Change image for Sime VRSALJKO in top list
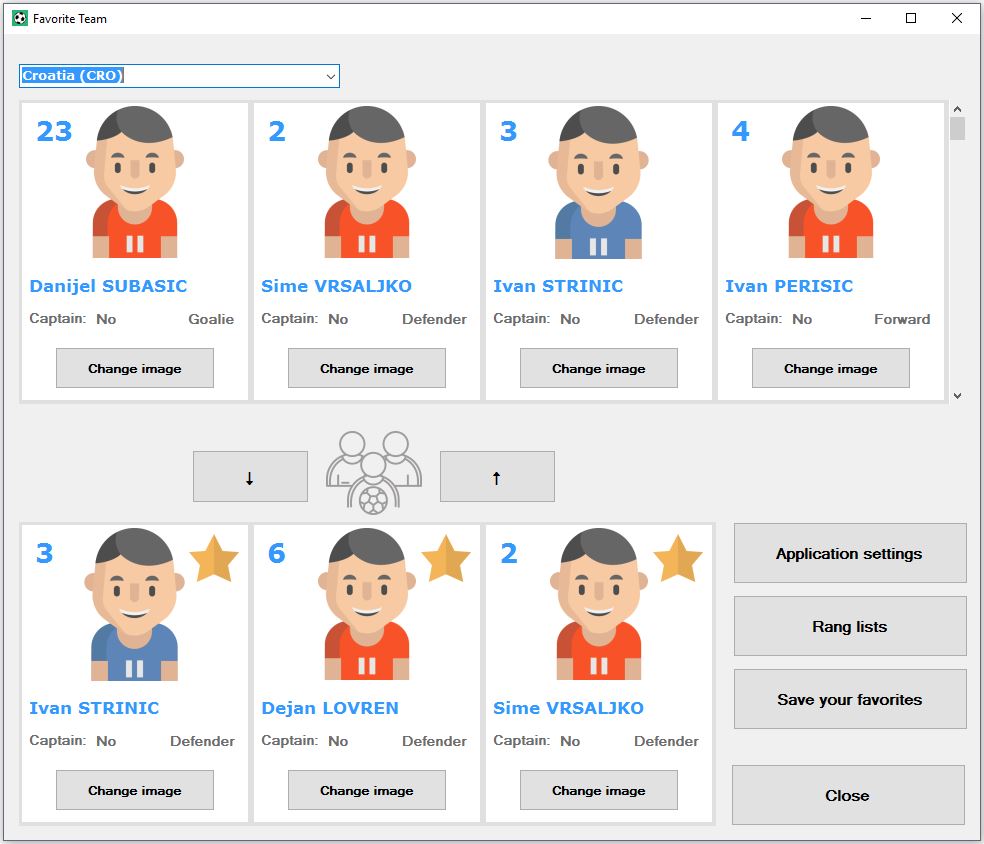Image resolution: width=984 pixels, height=844 pixels. pos(367,368)
